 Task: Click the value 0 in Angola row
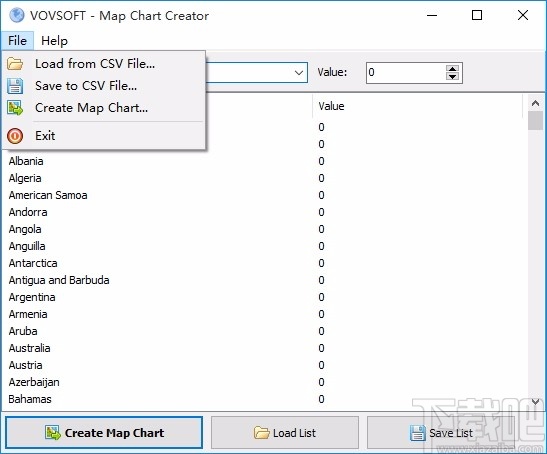321,229
